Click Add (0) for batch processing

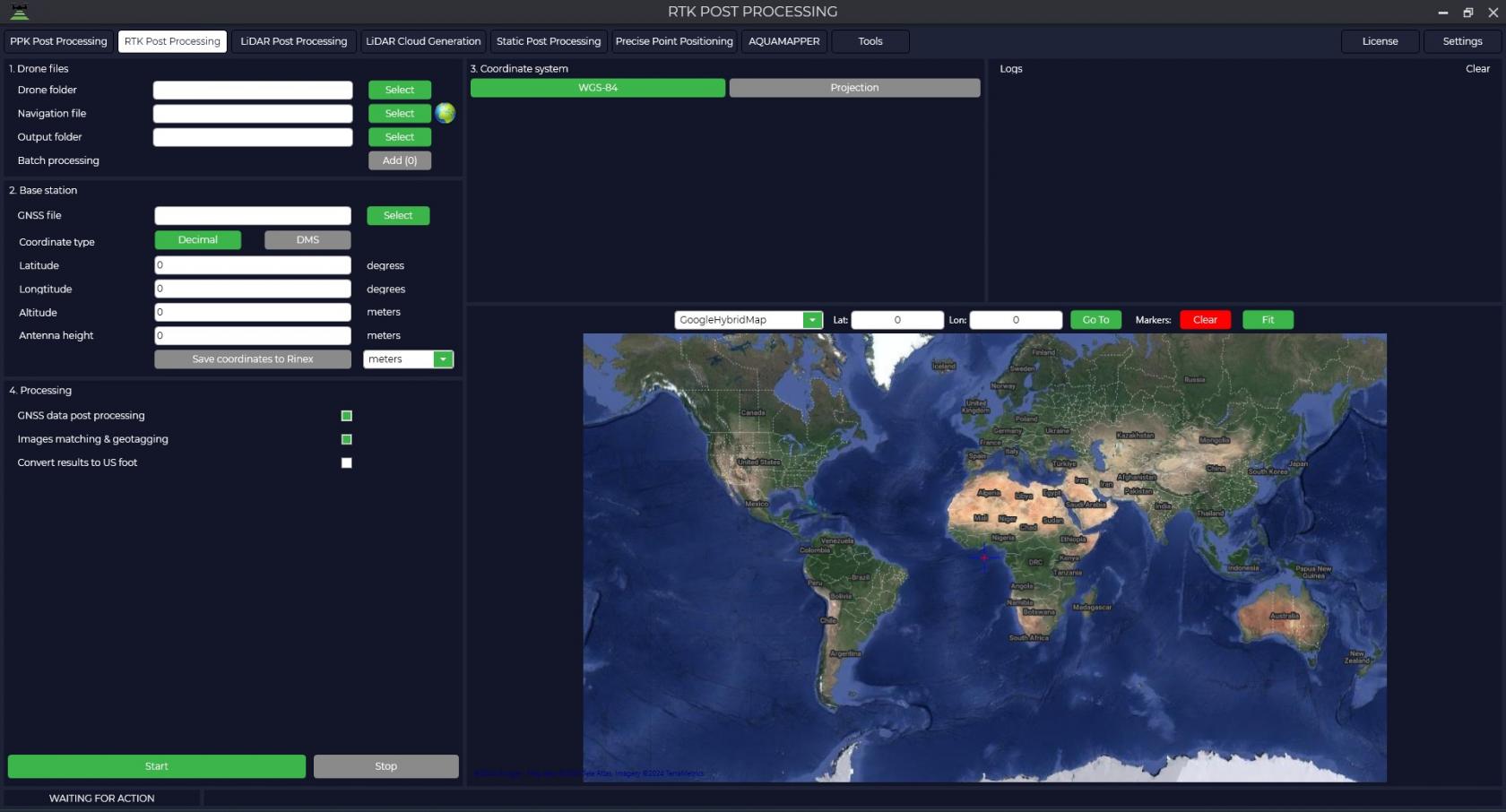pos(400,160)
